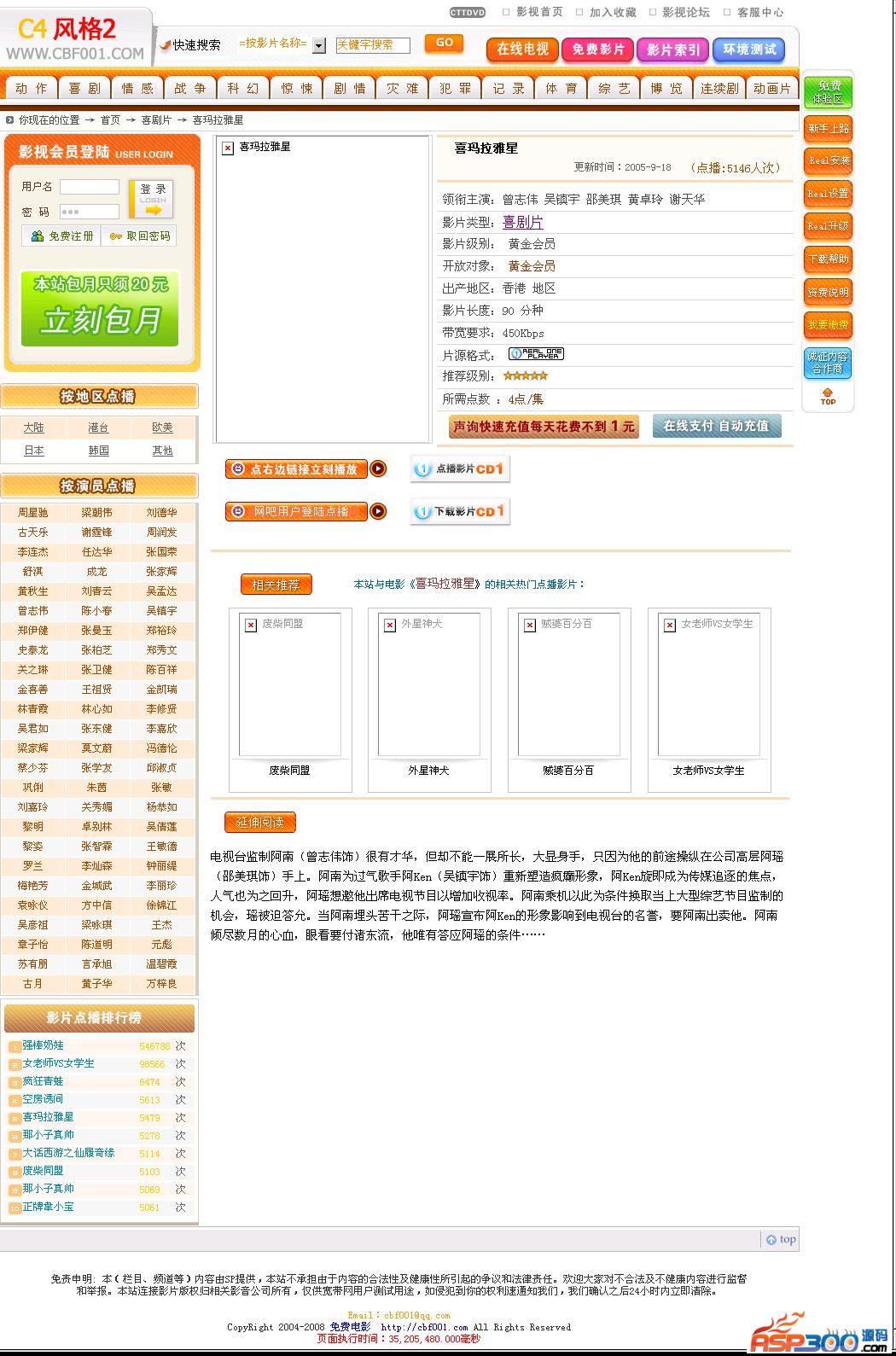
Task: Click the 下载帮助 sidebar icon
Action: (828, 259)
